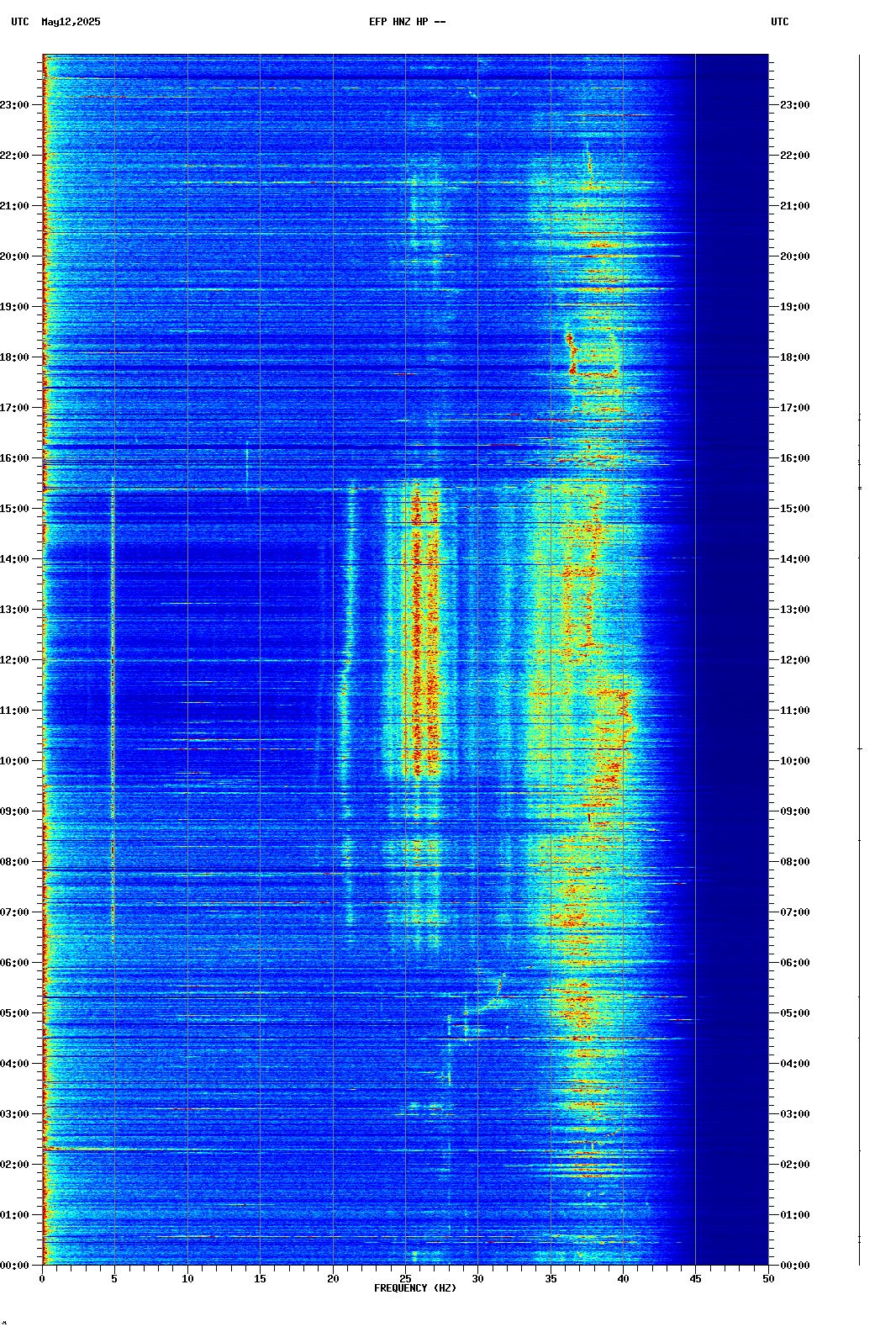Select the 40 tick label on the frequency axis

(623, 1279)
